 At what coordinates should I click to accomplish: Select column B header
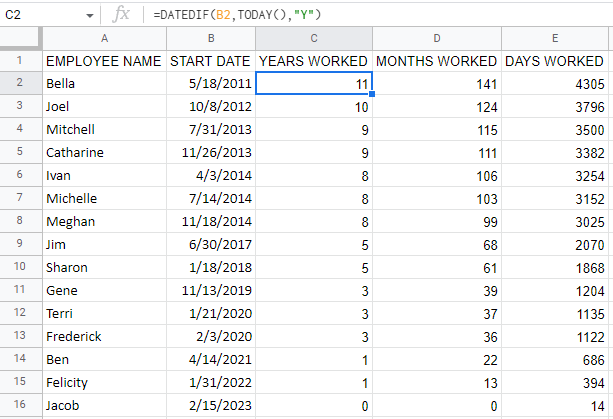tap(211, 38)
